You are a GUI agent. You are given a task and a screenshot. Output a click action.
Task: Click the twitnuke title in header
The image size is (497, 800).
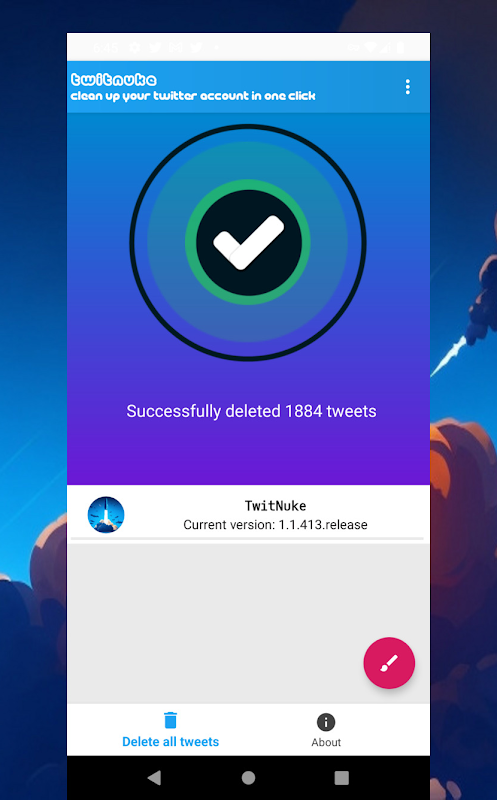click(x=114, y=80)
